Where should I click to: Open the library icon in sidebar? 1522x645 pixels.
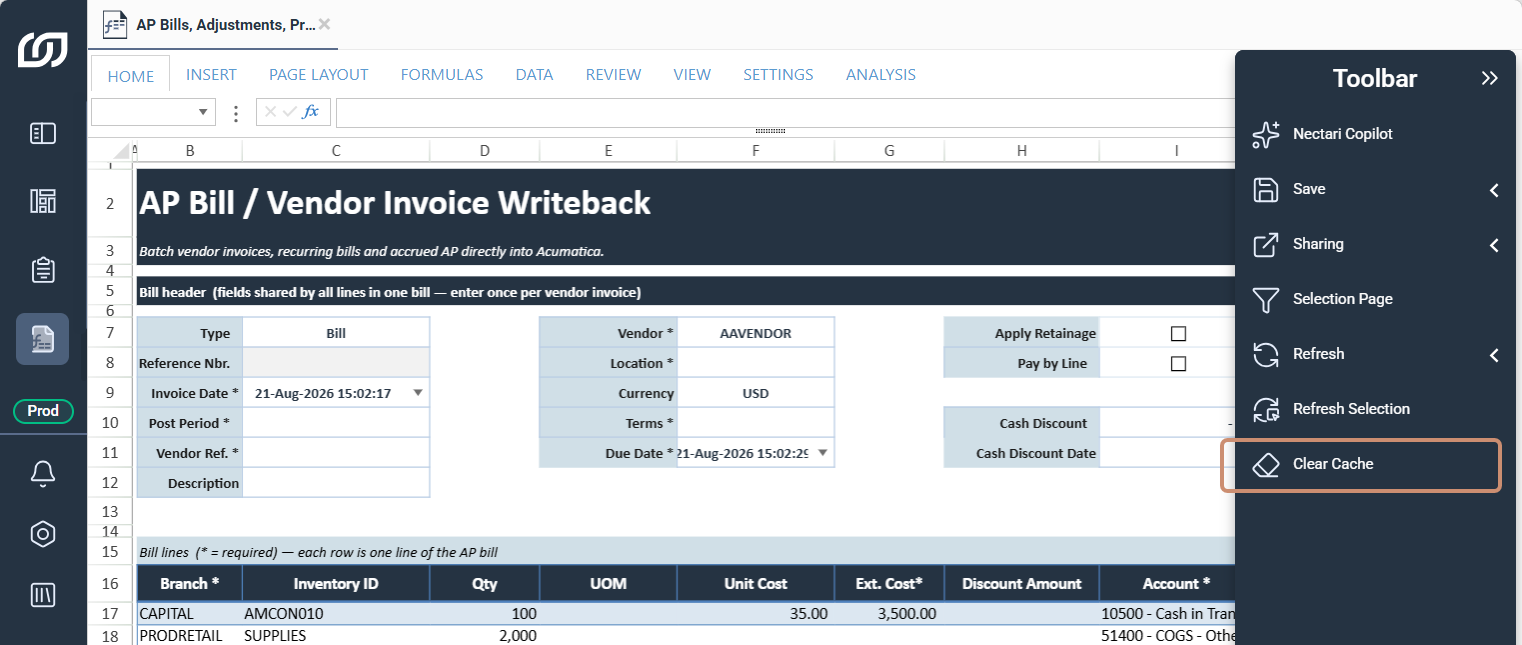[43, 595]
